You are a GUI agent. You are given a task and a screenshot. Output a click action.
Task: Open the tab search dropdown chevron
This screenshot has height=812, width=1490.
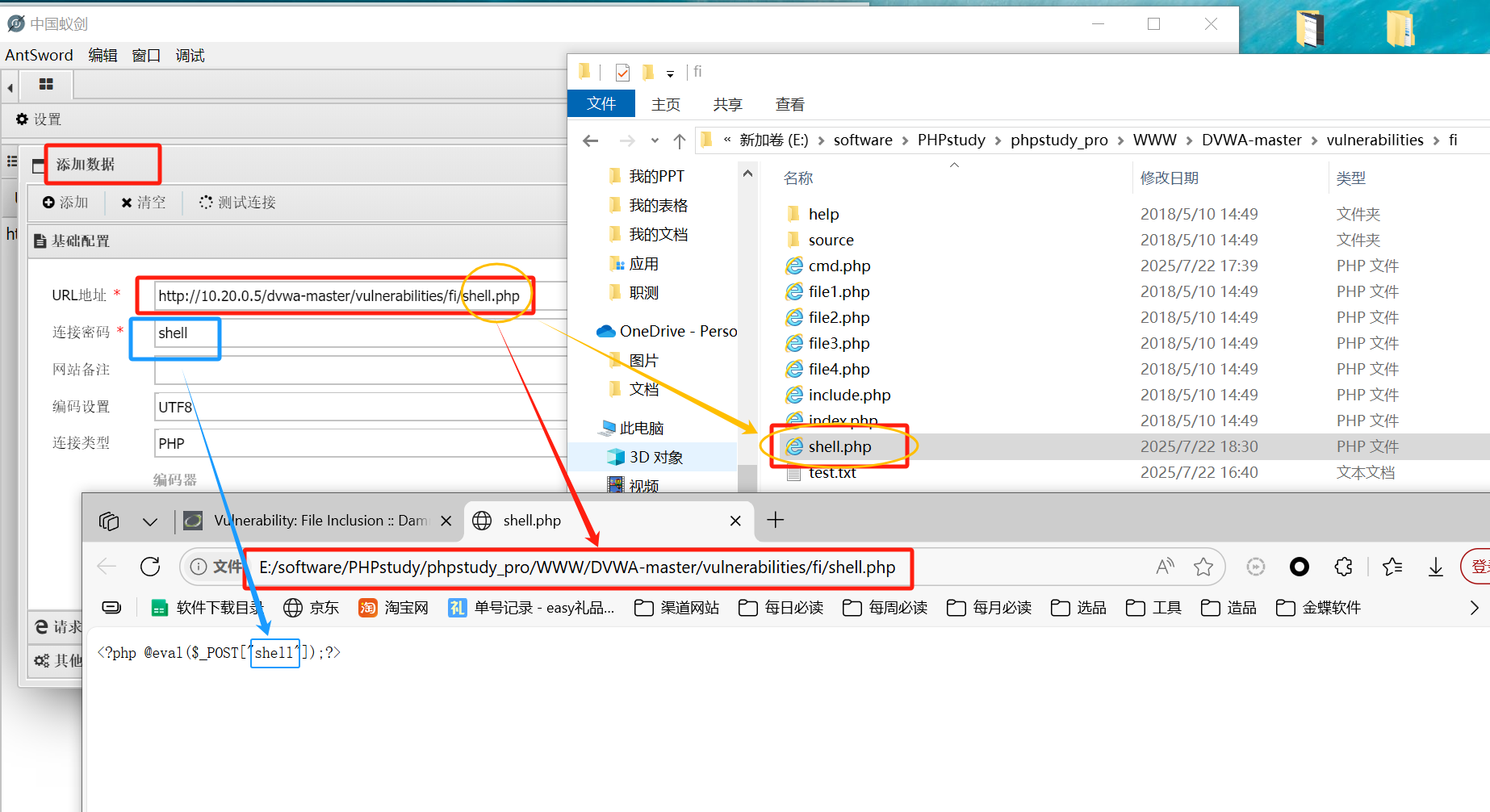point(150,521)
